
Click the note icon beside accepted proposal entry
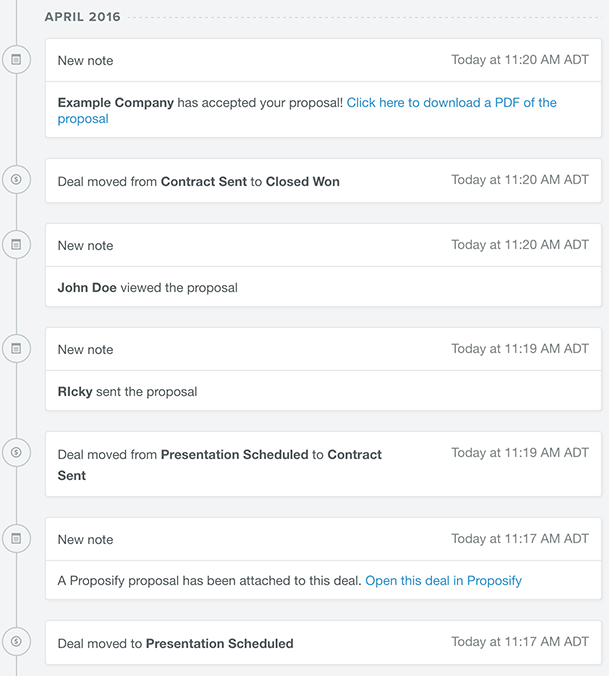[16, 59]
